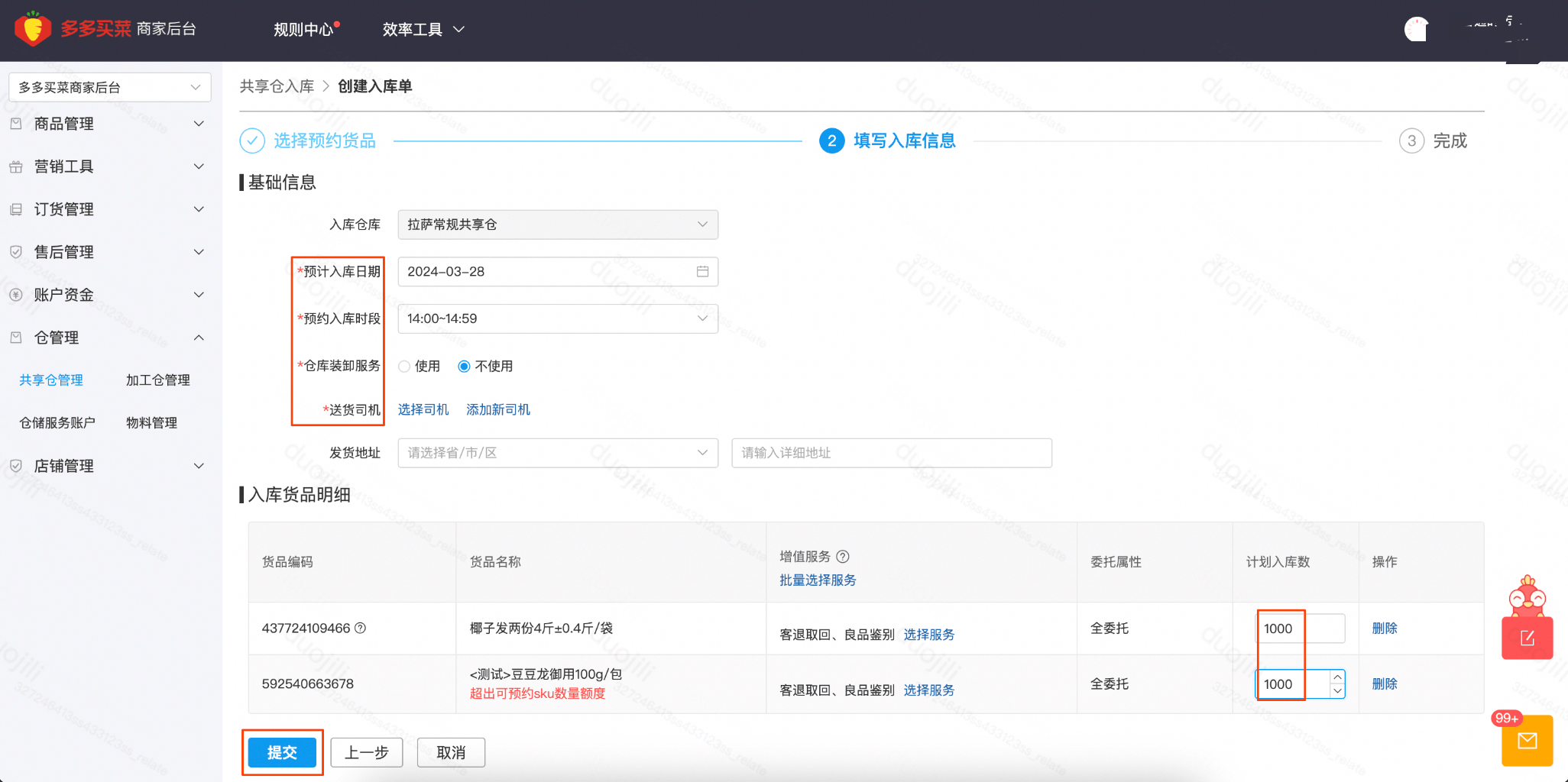Expand the 商品管理 menu chevron

[199, 124]
